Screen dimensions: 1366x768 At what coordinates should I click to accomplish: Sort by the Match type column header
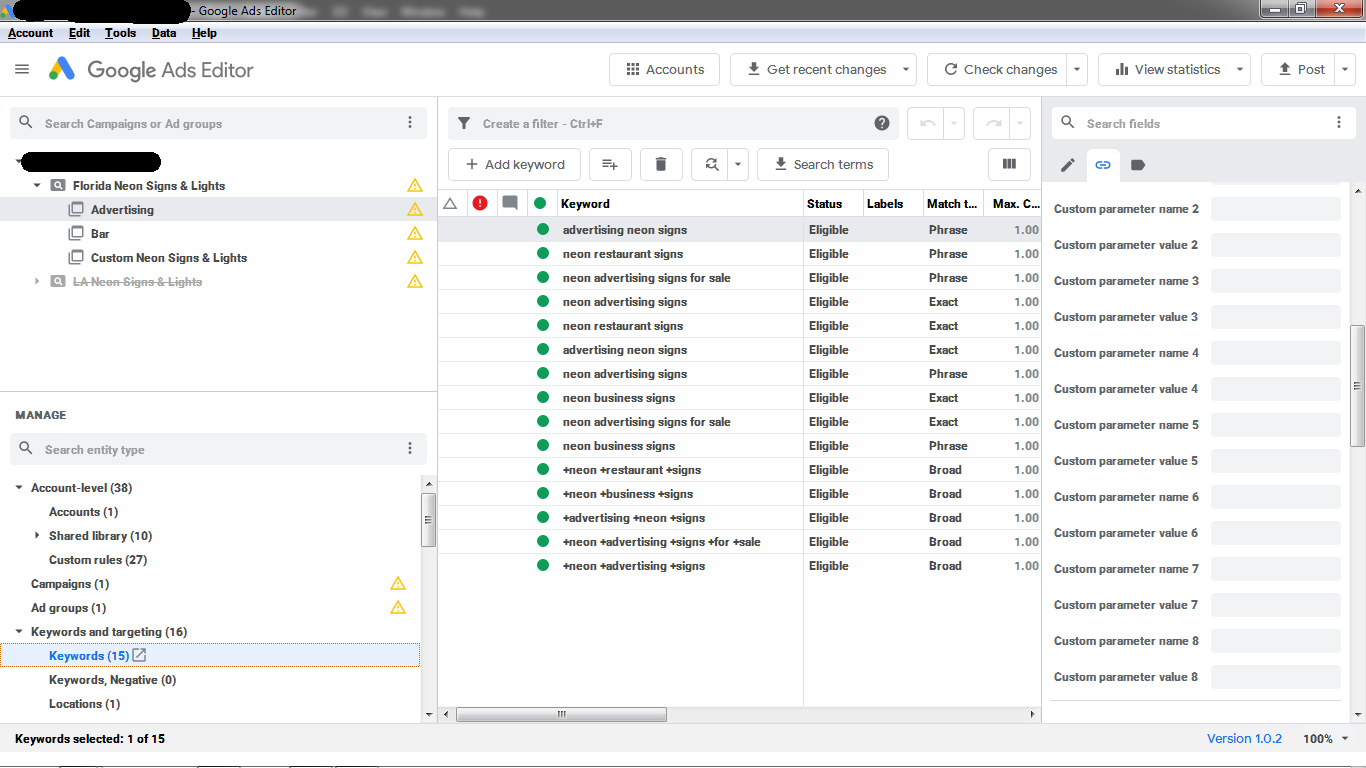click(x=953, y=203)
